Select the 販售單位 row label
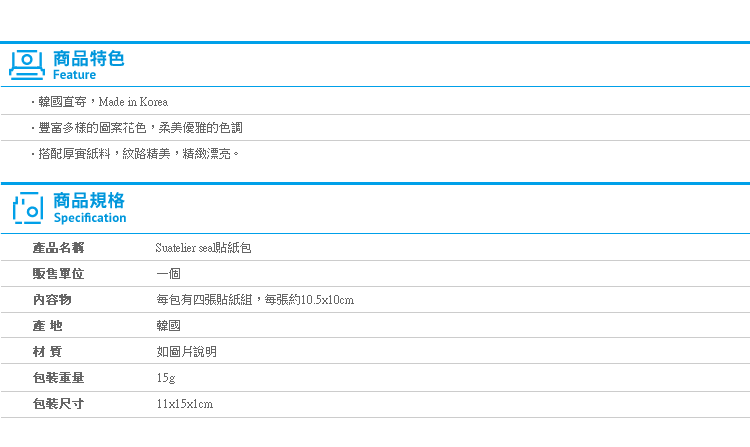Image resolution: width=750 pixels, height=447 pixels. (x=58, y=273)
